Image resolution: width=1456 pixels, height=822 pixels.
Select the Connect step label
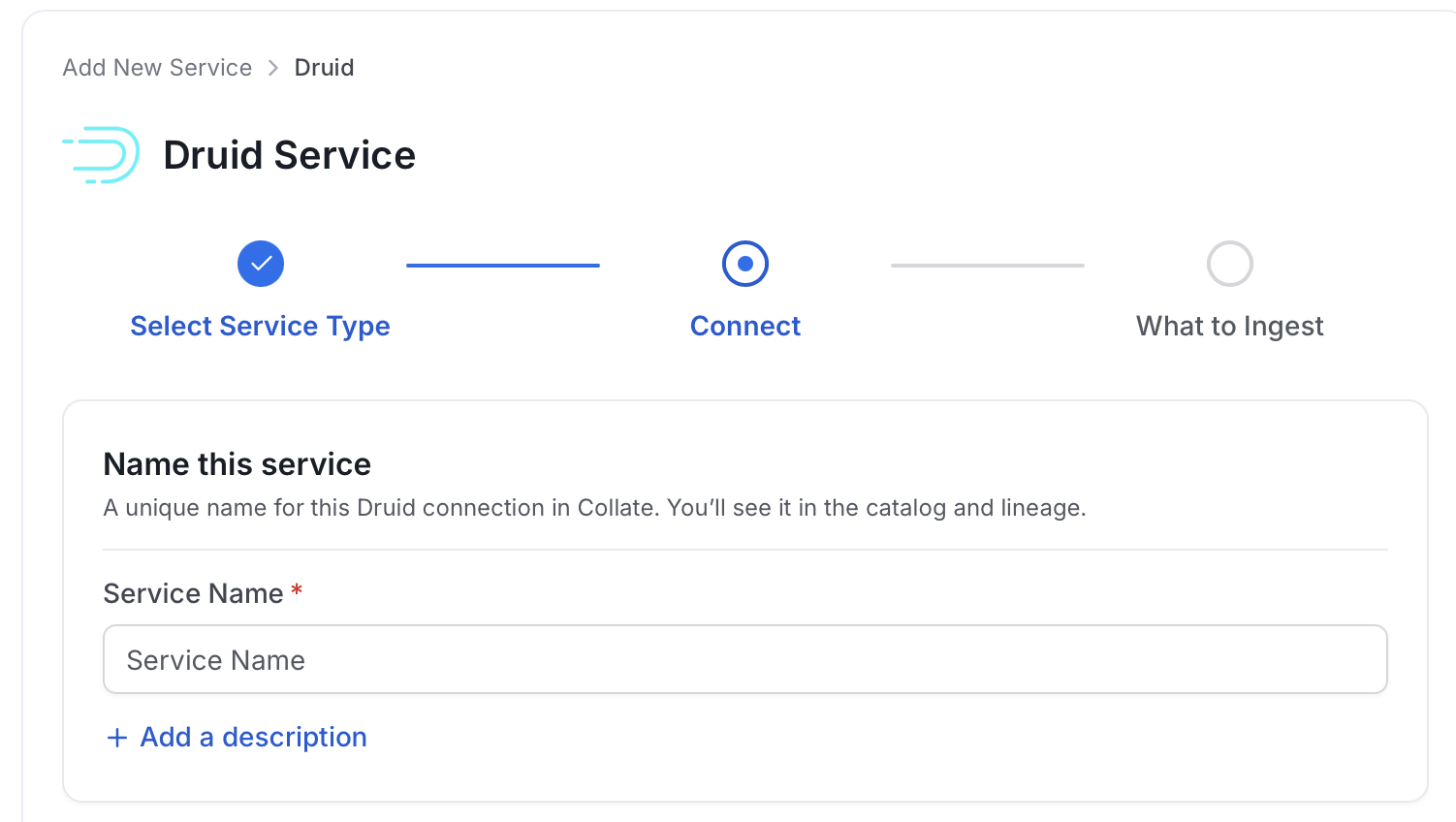coord(745,327)
